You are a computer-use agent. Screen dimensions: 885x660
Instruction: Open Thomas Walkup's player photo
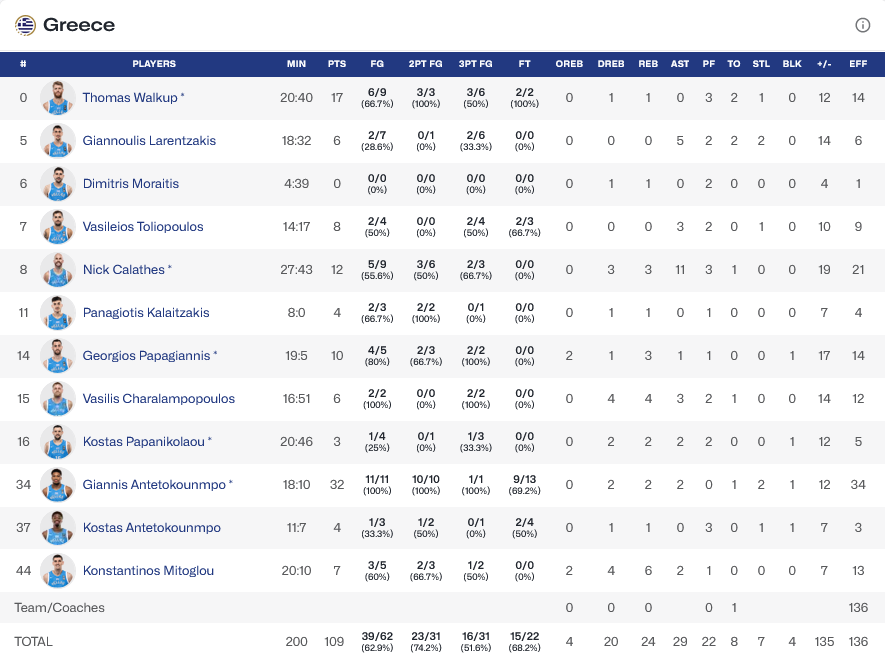point(58,98)
